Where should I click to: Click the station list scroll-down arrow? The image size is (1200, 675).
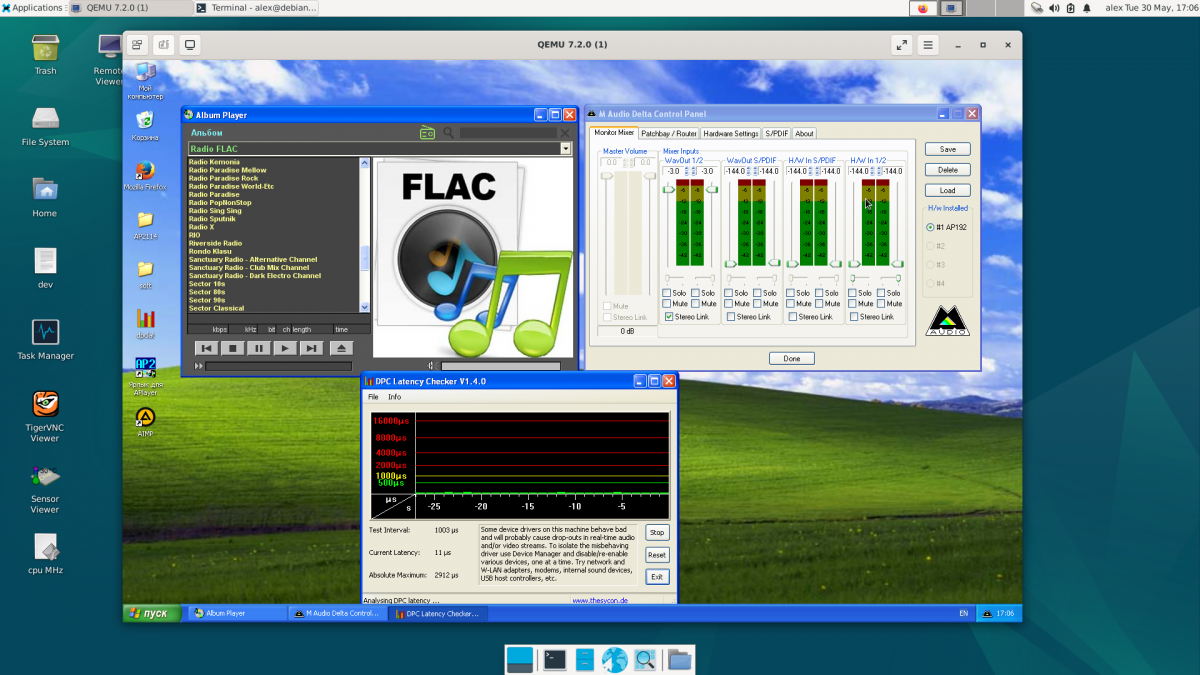click(x=365, y=308)
